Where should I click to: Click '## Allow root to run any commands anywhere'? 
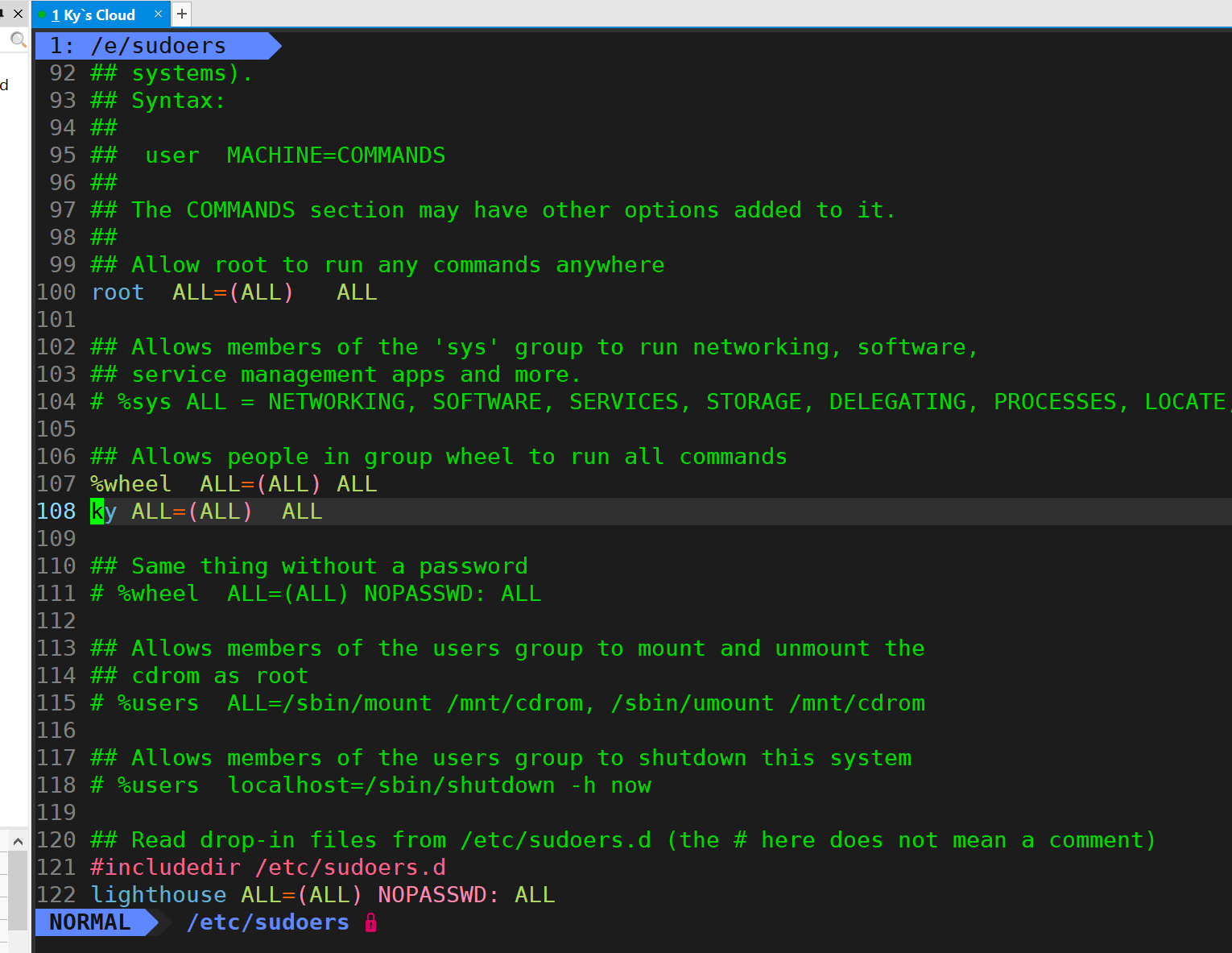click(x=378, y=265)
